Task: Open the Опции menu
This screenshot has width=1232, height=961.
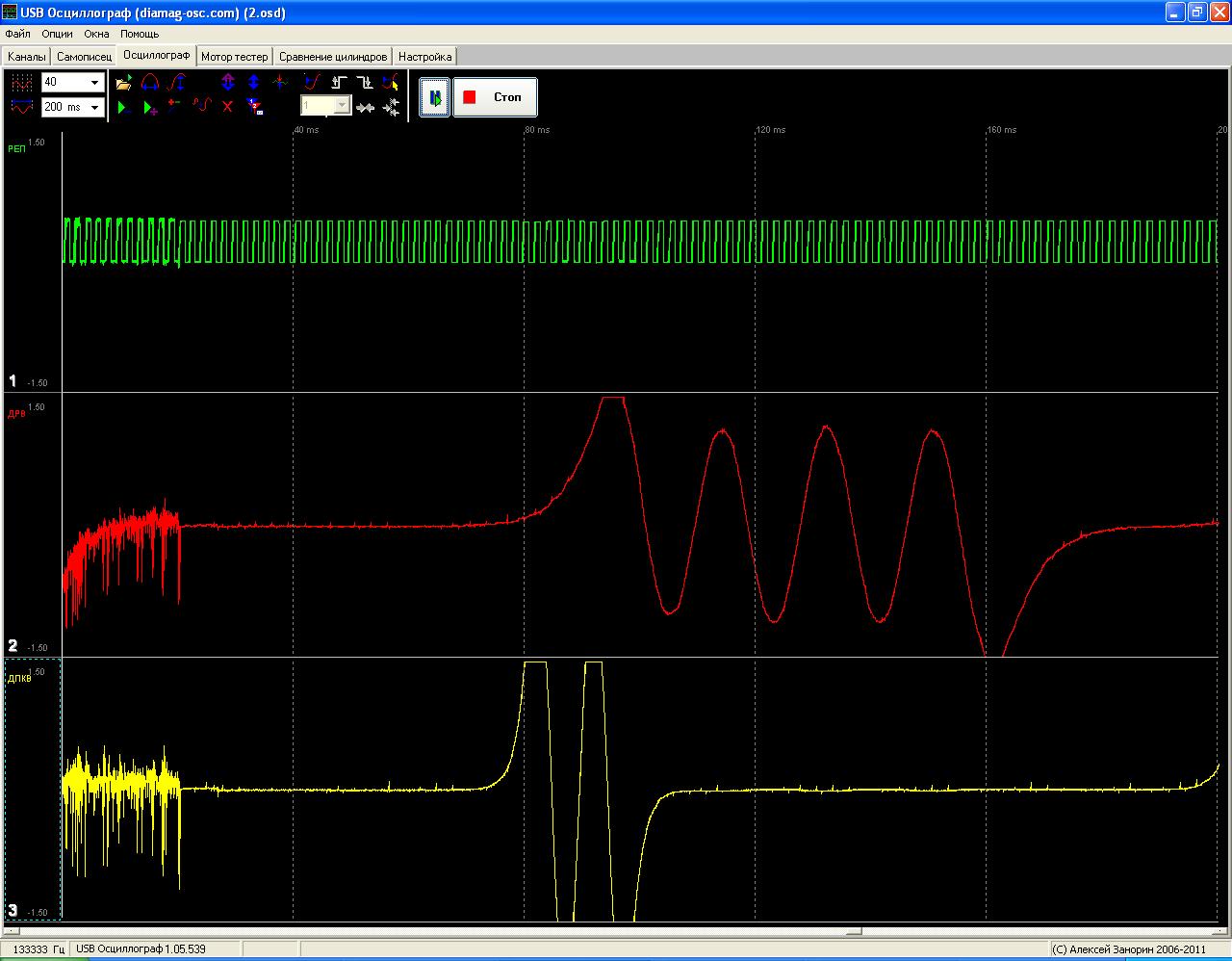Action: pos(58,34)
